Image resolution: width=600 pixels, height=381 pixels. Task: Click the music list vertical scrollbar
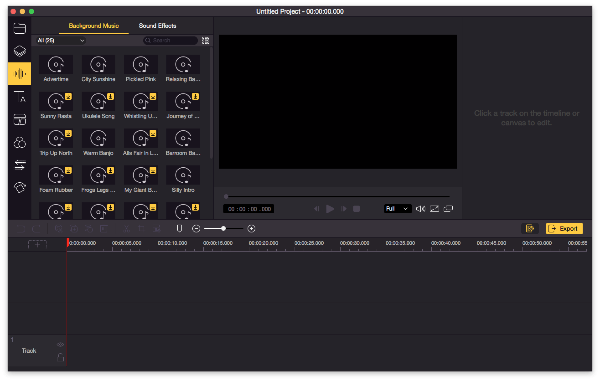coord(211,102)
